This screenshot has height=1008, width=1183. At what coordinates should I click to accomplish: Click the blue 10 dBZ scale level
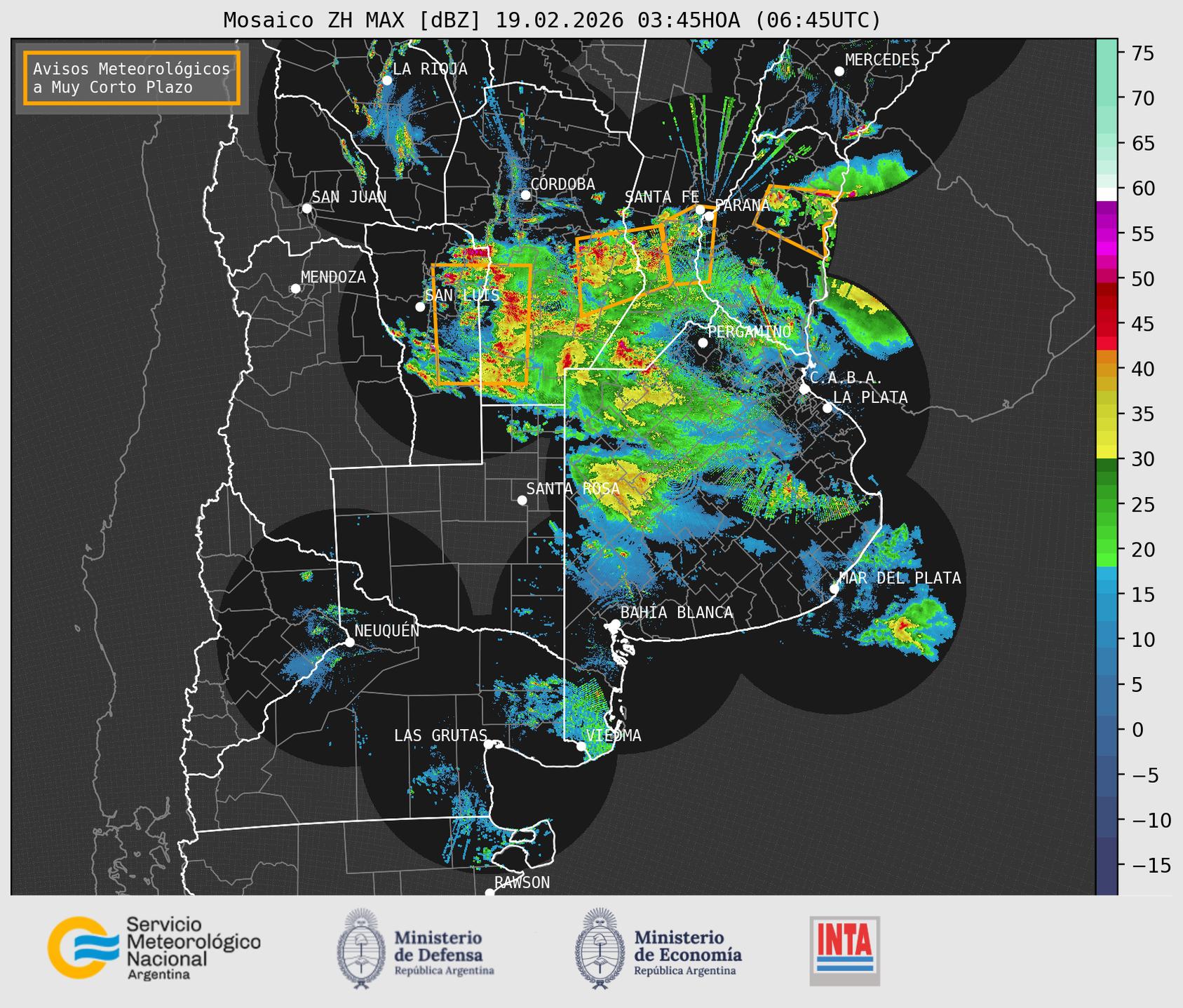tap(1107, 640)
